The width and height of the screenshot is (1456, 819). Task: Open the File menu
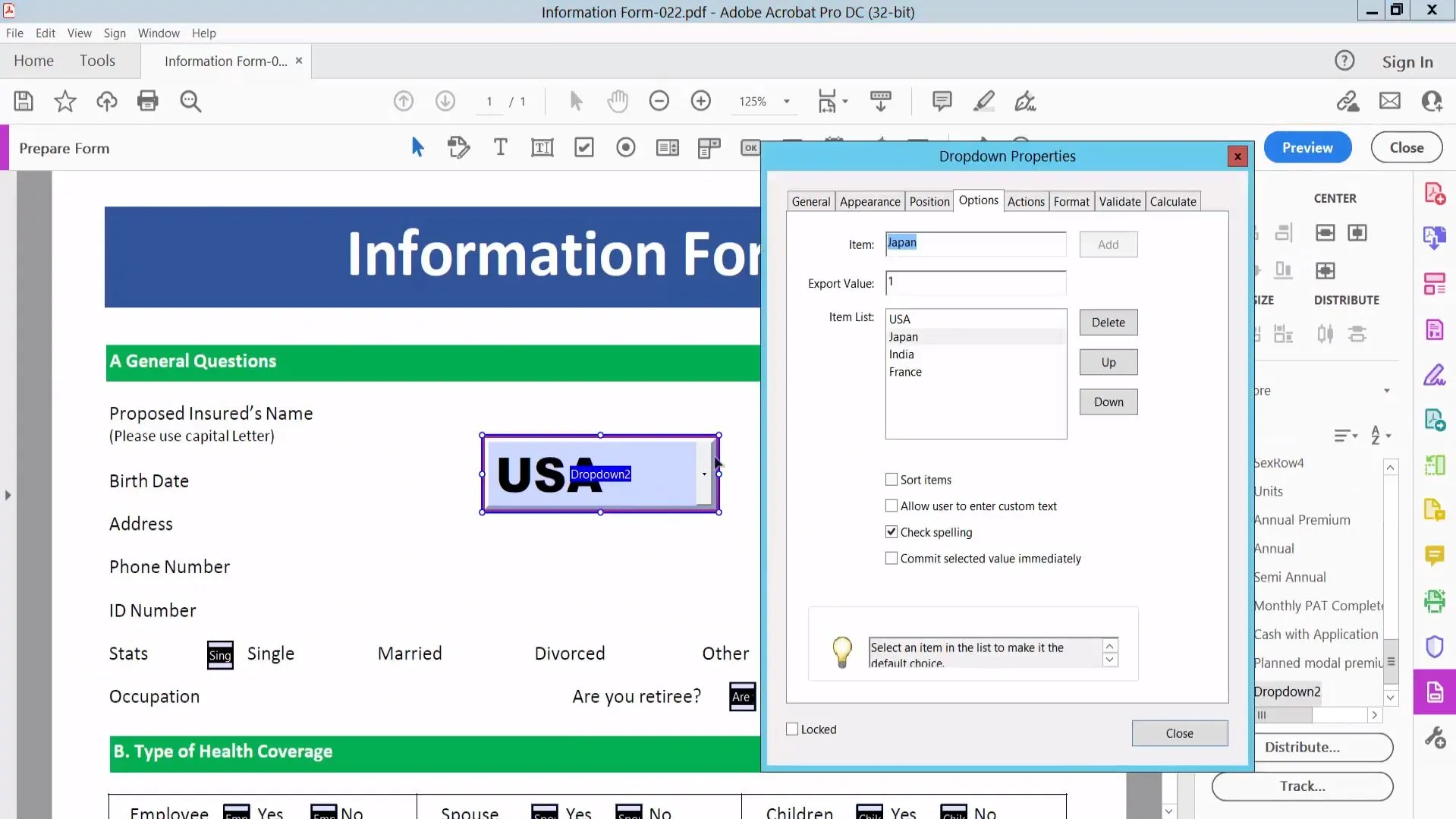[14, 33]
